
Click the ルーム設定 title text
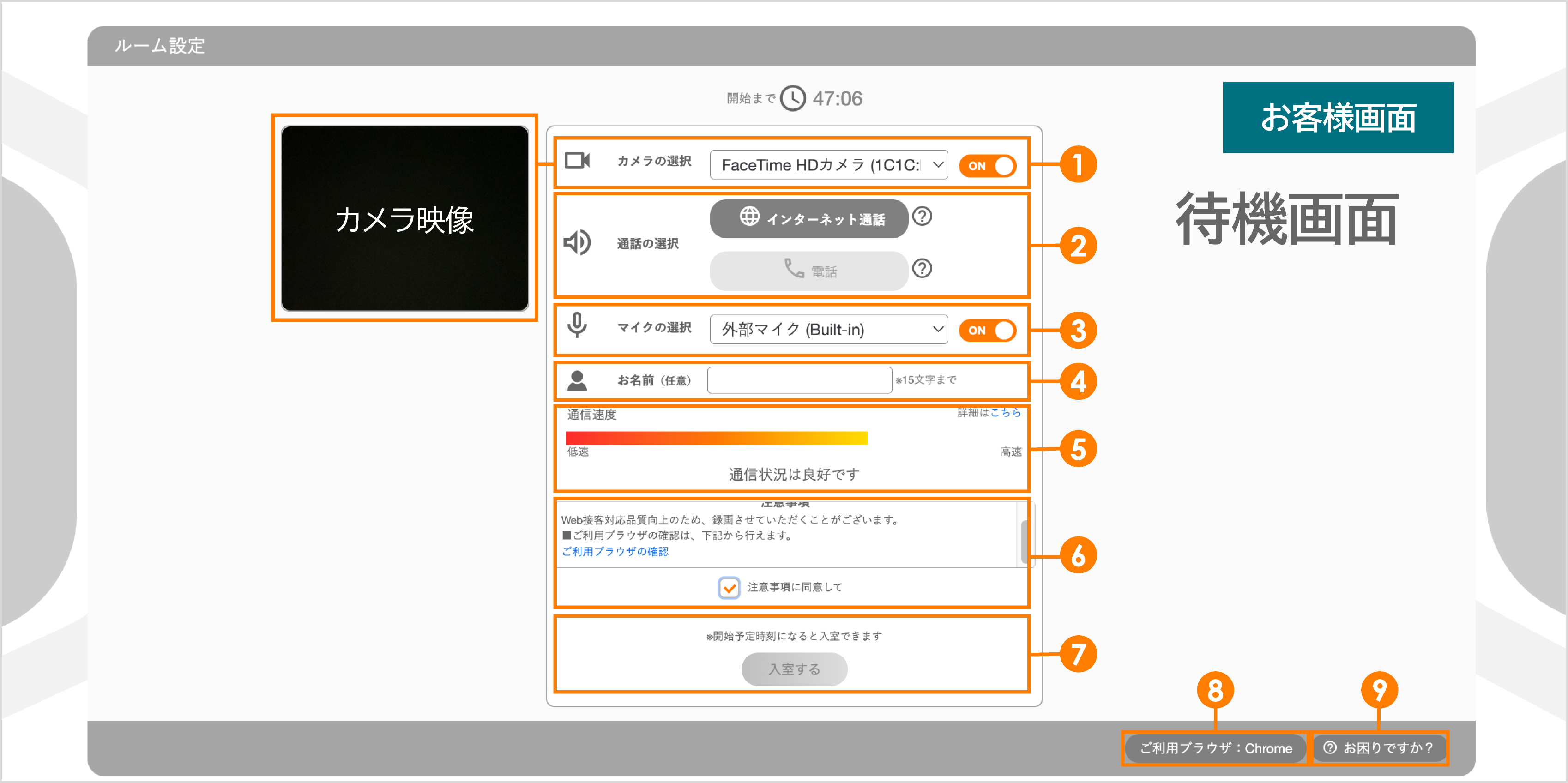pyautogui.click(x=159, y=46)
